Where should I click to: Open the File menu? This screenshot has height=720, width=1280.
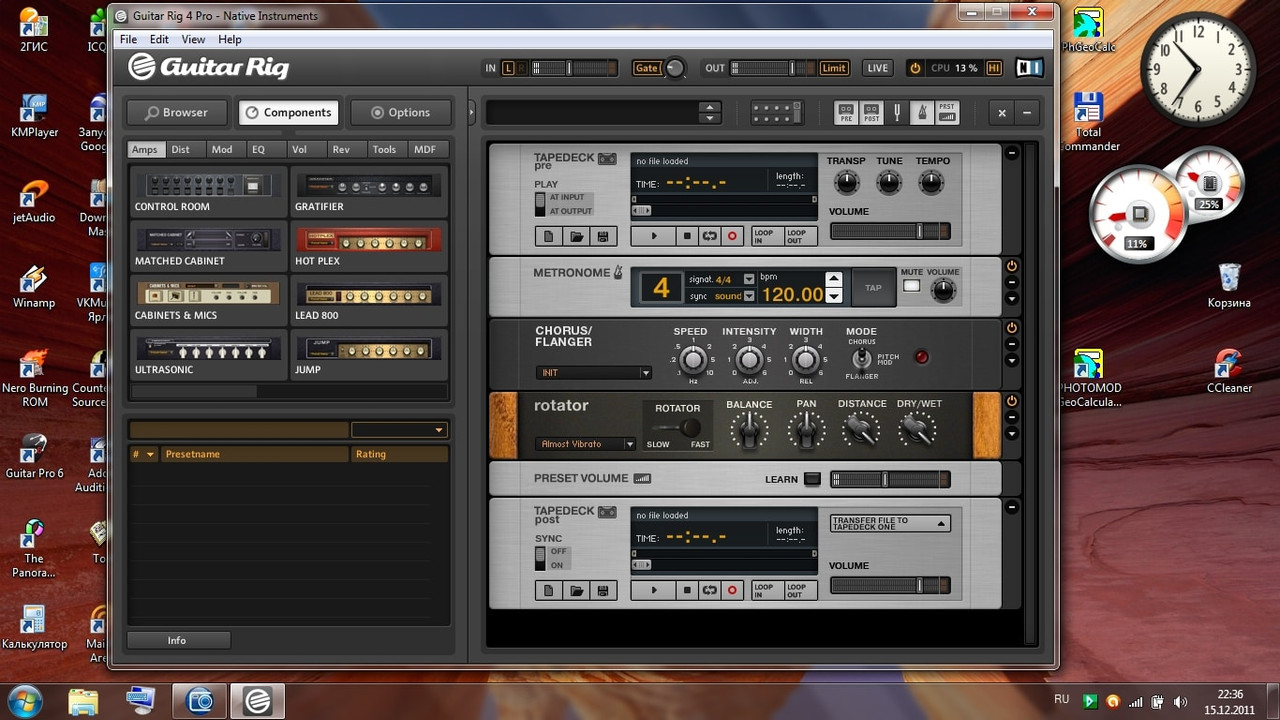pyautogui.click(x=128, y=39)
